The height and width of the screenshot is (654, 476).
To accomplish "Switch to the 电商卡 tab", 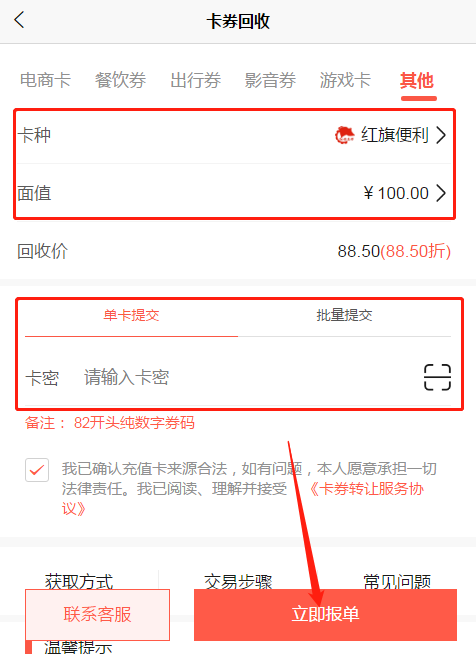I will 45,80.
